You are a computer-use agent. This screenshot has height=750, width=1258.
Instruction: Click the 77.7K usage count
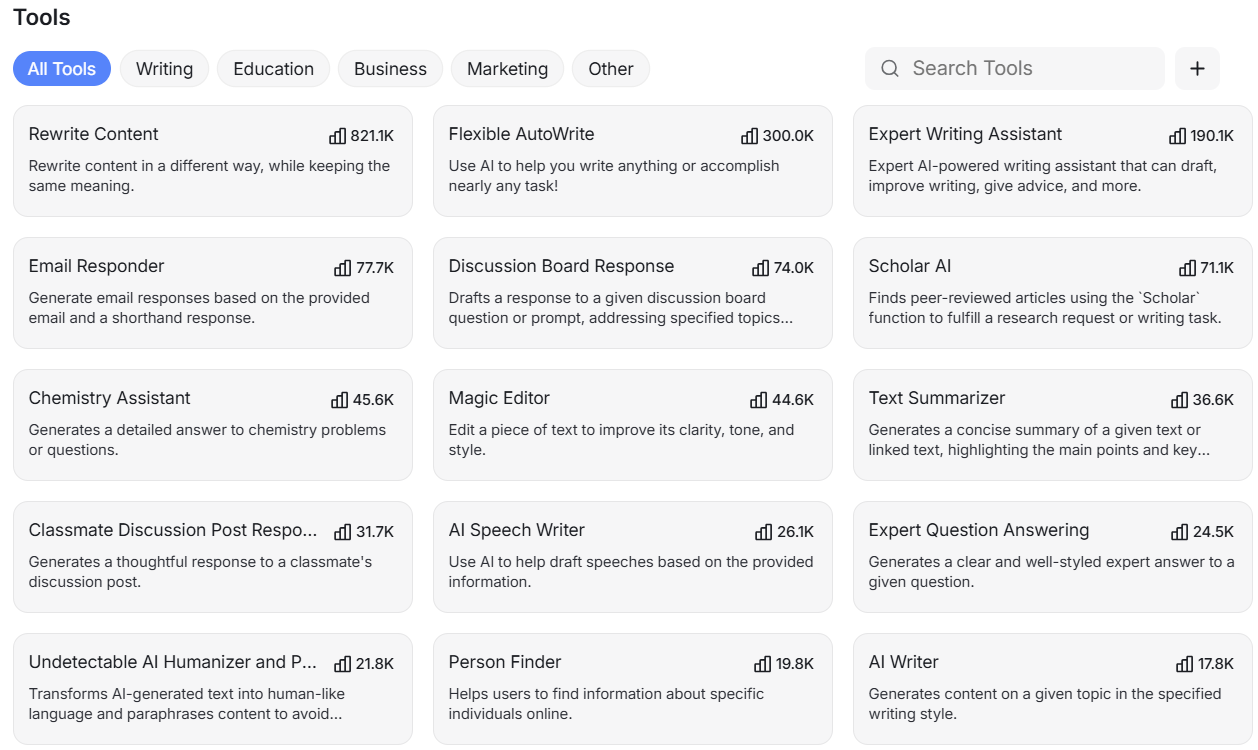pyautogui.click(x=375, y=268)
